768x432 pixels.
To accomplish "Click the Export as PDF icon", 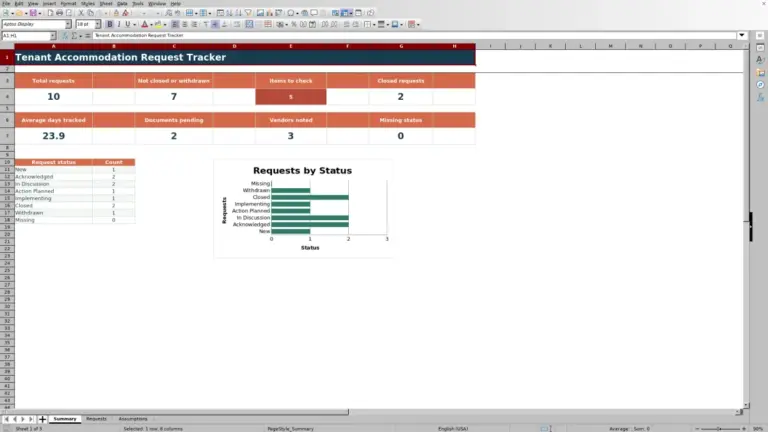I will click(50, 13).
